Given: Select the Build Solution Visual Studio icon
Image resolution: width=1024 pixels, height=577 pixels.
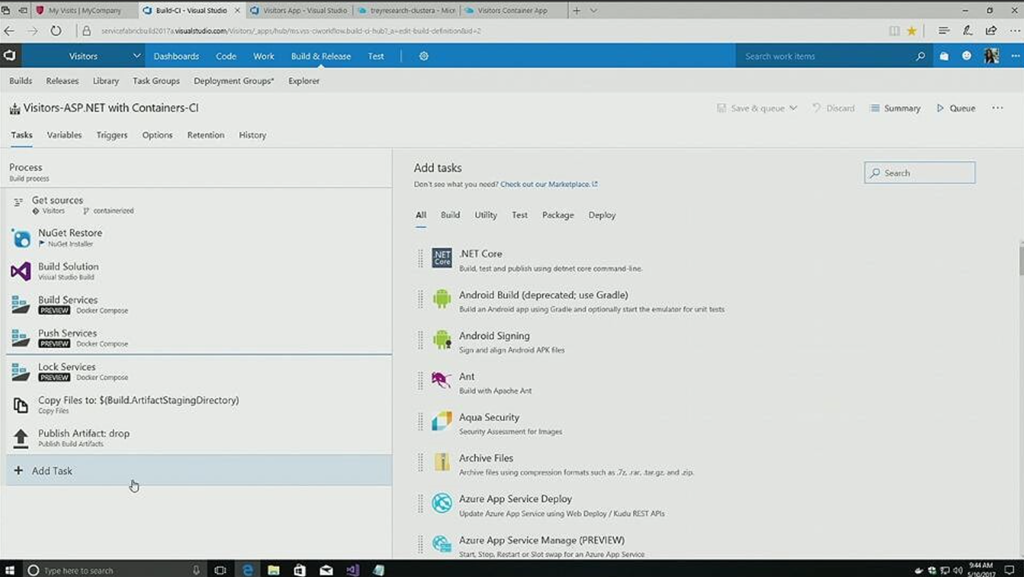Looking at the screenshot, I should pyautogui.click(x=21, y=271).
